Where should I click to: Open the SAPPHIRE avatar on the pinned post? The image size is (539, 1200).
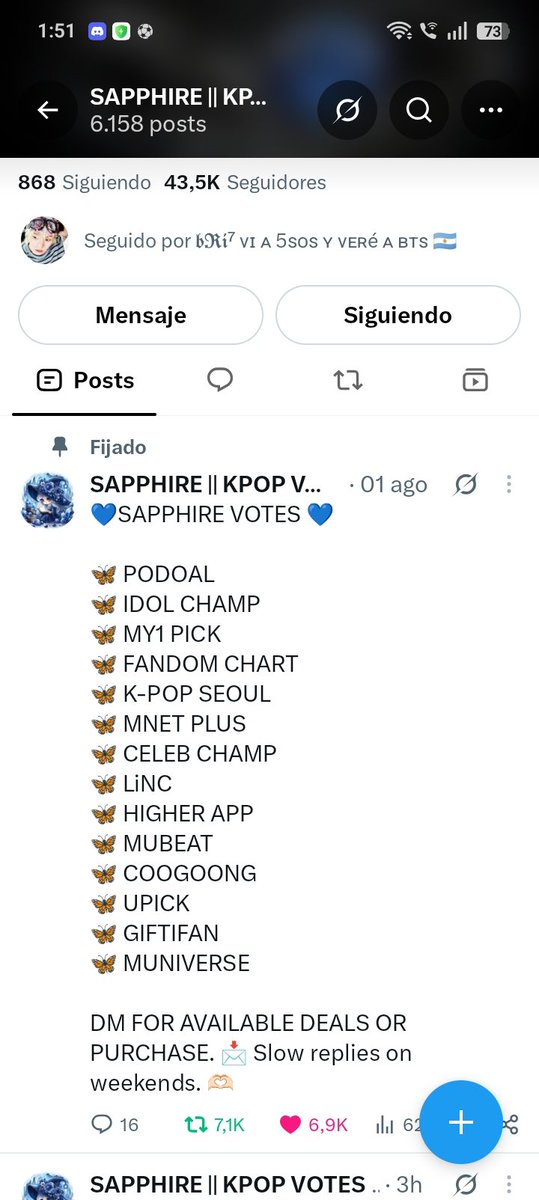point(47,499)
